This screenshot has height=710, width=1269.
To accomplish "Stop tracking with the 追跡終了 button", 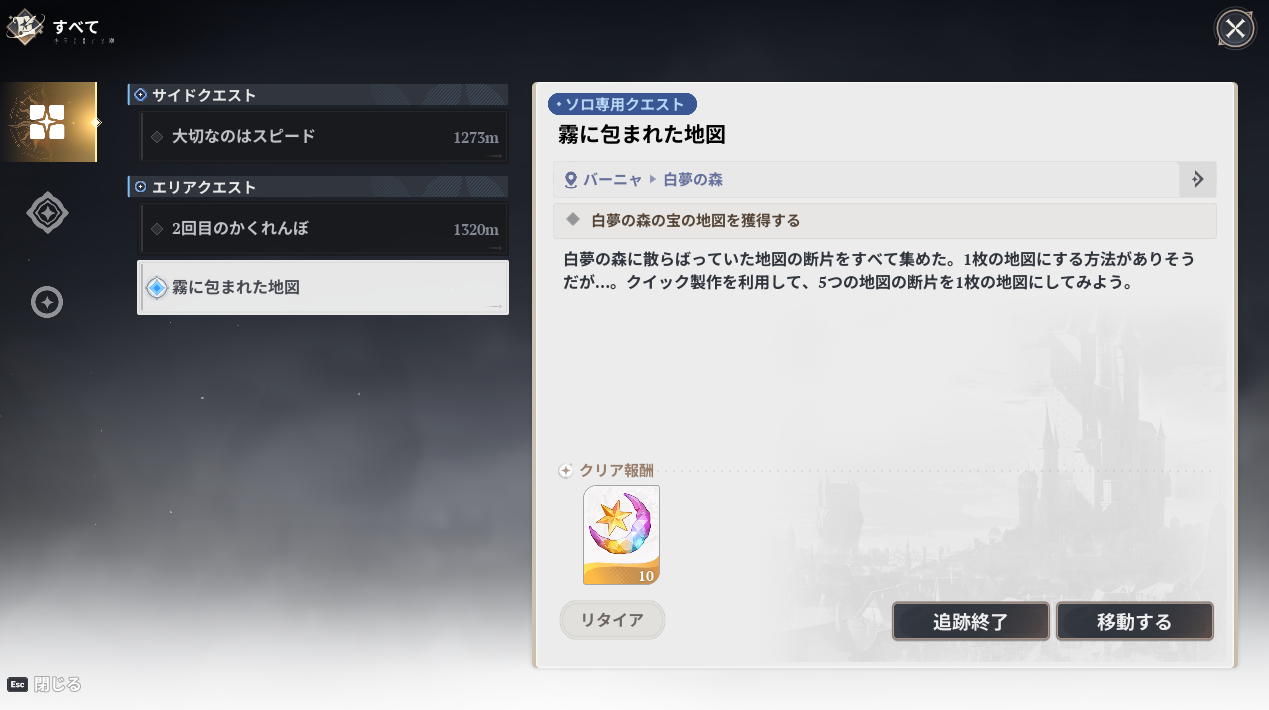I will [970, 621].
